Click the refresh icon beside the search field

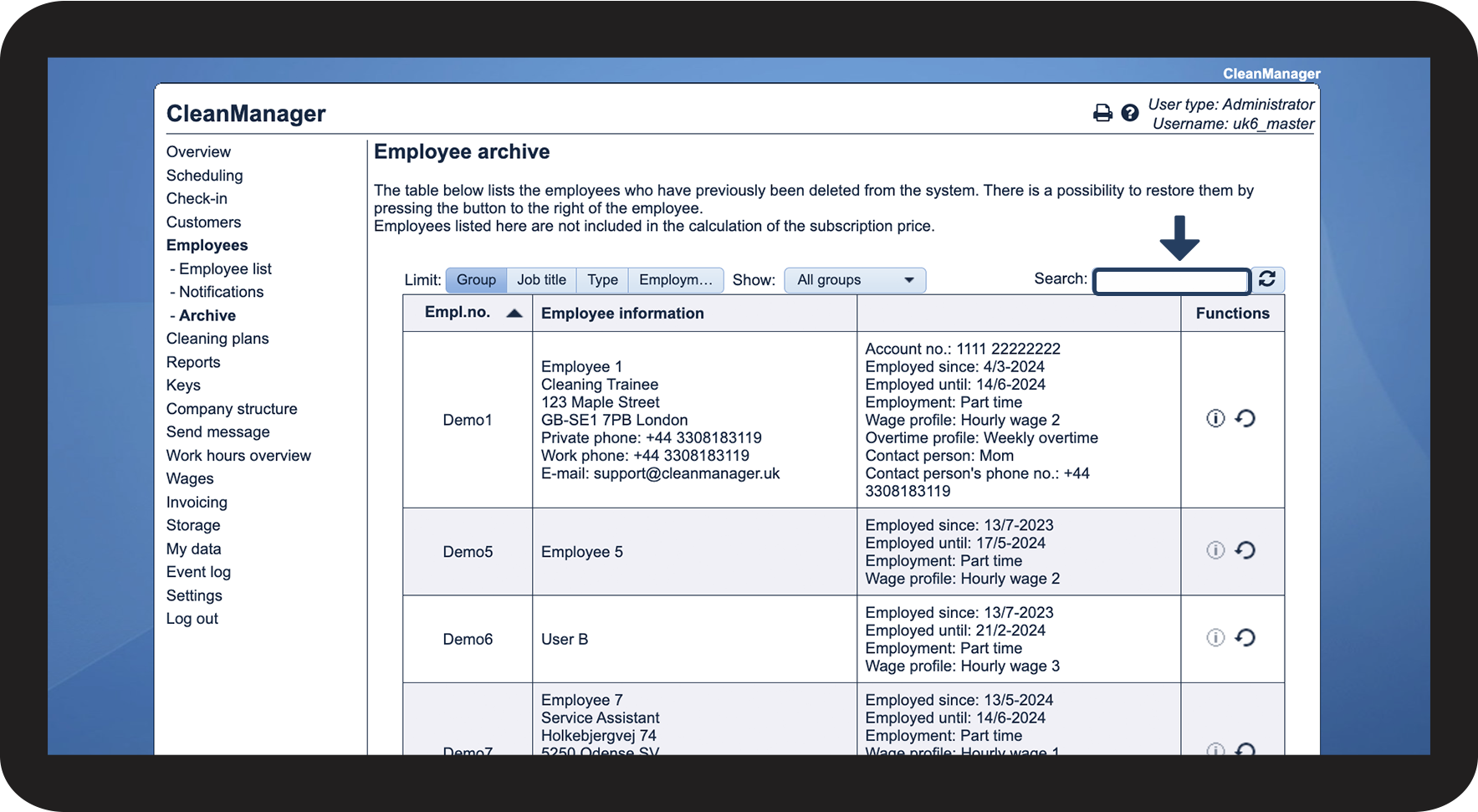click(1267, 279)
